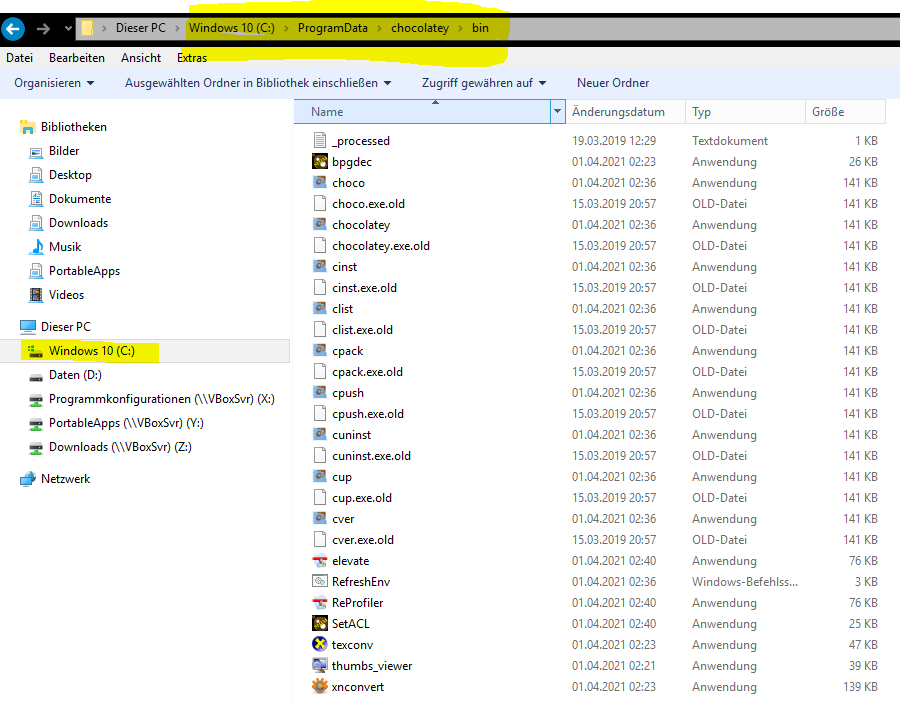This screenshot has height=703, width=900.
Task: Select the thumbs_viewer application icon
Action: pos(320,665)
